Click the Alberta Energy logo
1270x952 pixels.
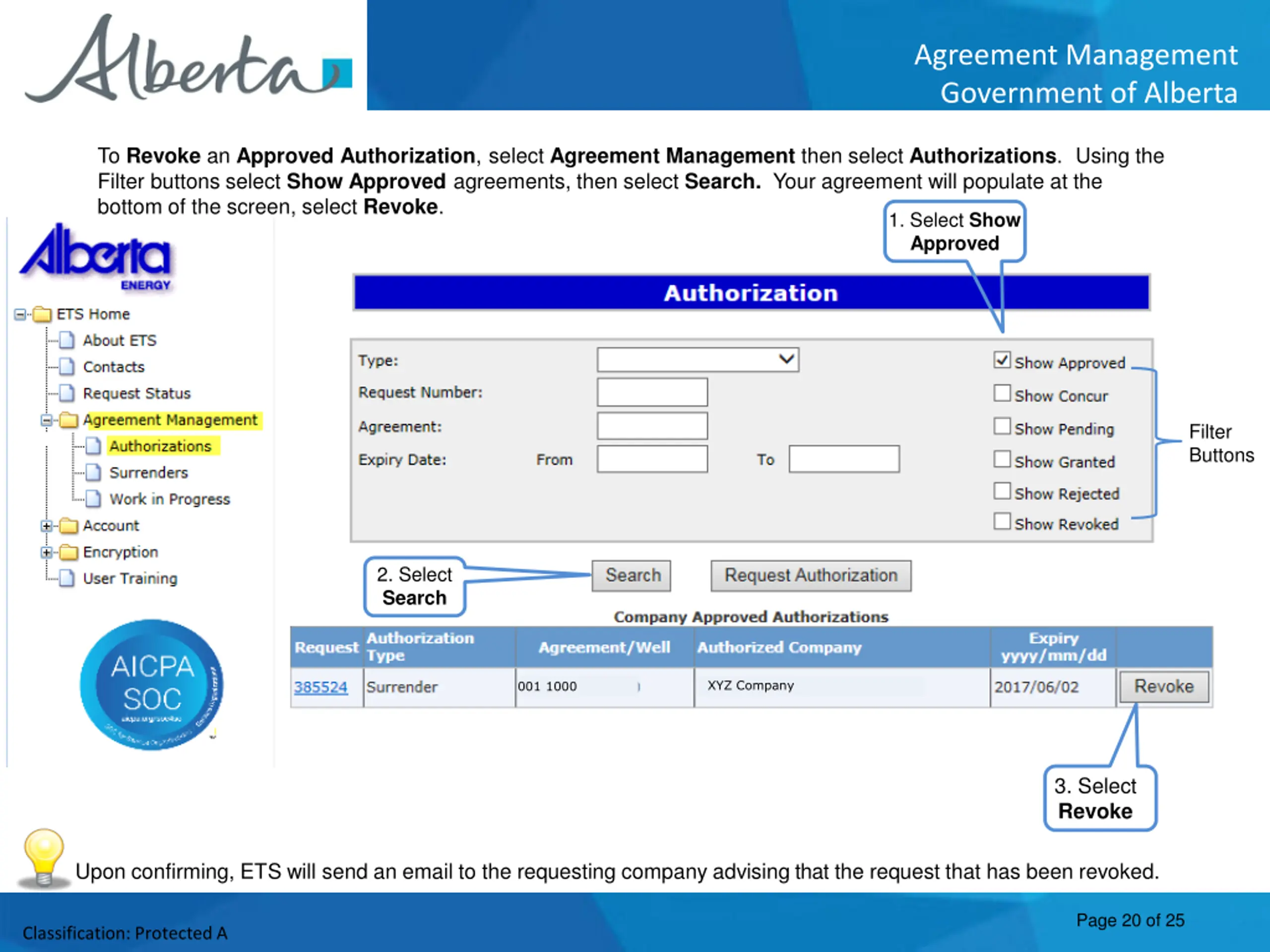click(96, 257)
